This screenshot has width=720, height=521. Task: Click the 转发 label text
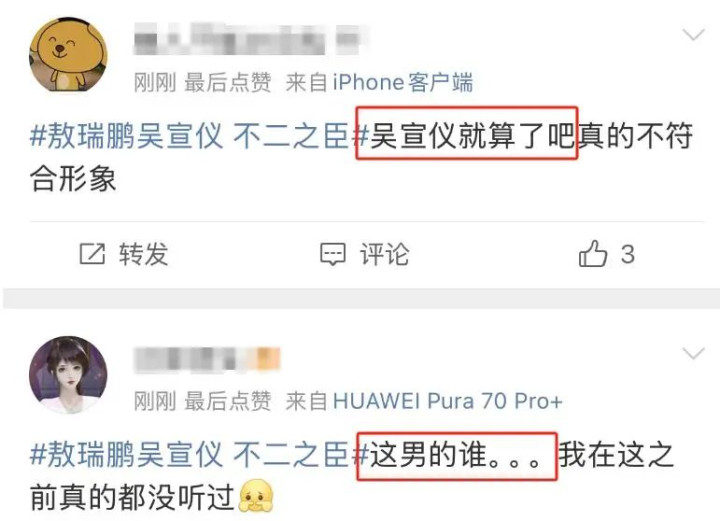coord(144,254)
